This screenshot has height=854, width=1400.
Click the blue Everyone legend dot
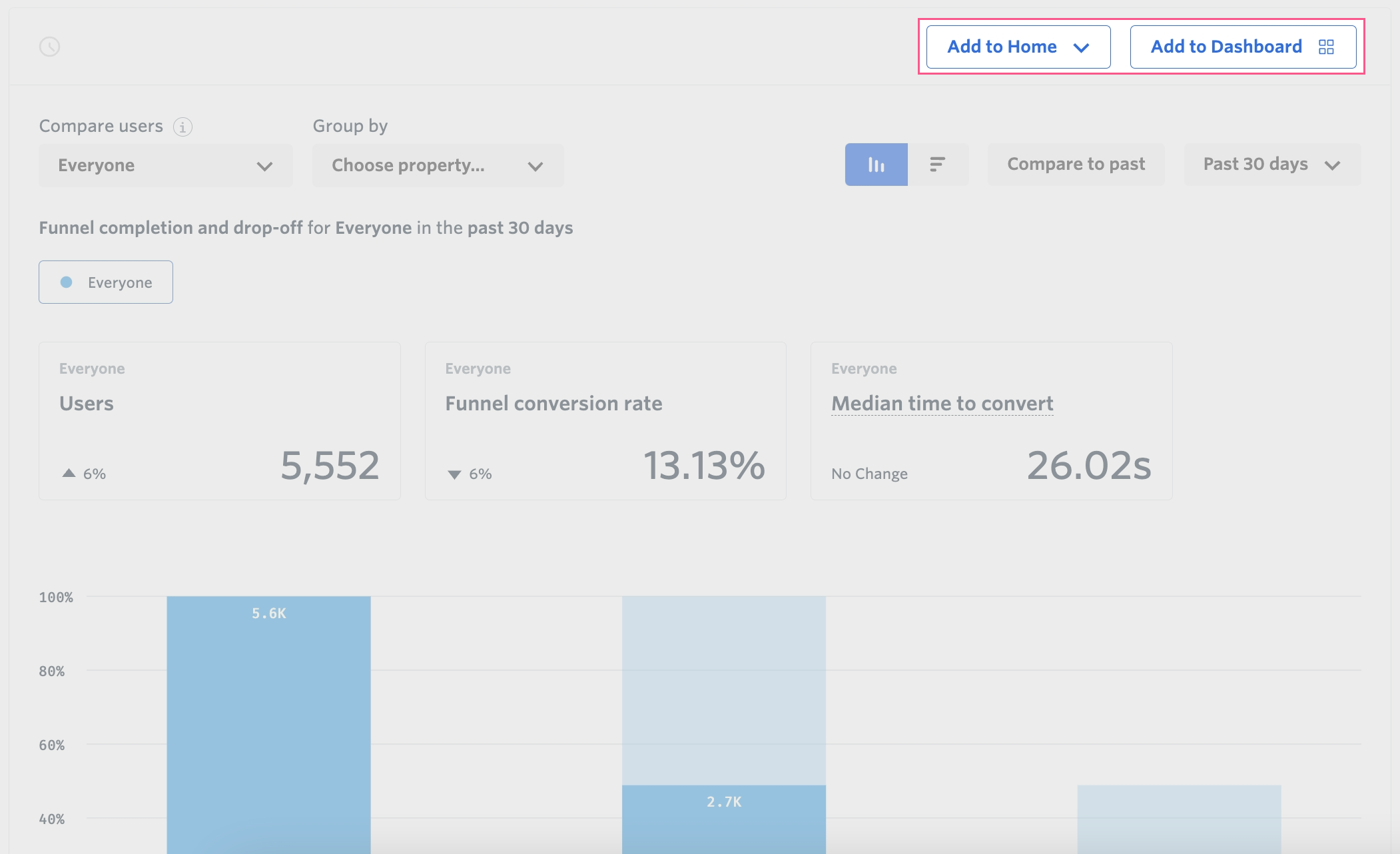(67, 282)
